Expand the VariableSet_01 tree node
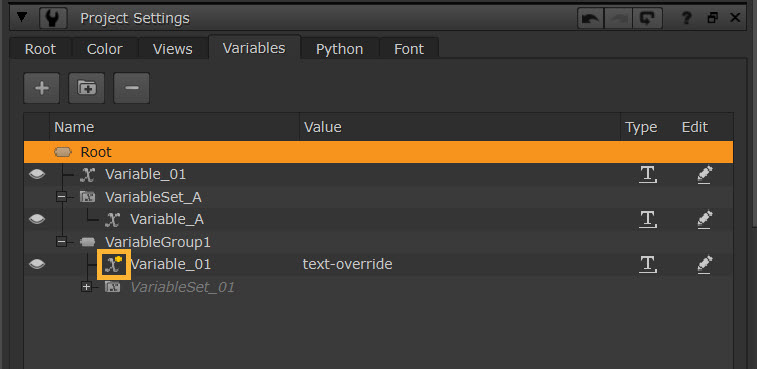 click(86, 287)
